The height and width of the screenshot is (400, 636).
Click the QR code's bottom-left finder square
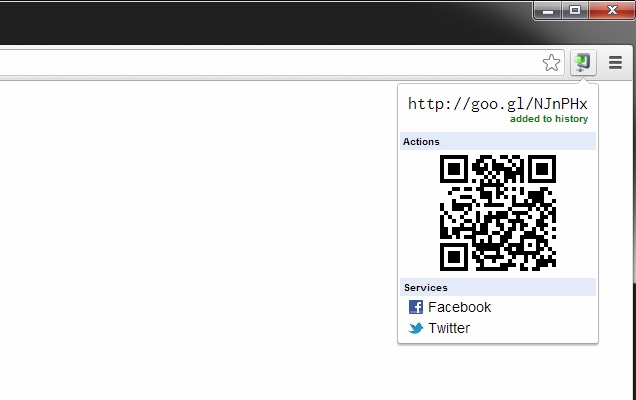[x=454, y=257]
